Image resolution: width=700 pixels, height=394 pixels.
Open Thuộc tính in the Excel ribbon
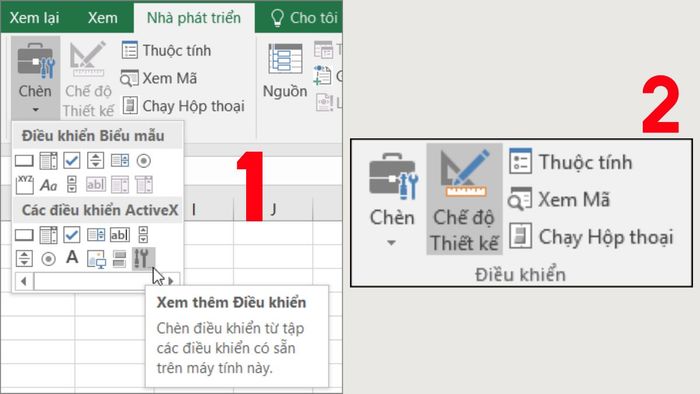pyautogui.click(x=167, y=50)
